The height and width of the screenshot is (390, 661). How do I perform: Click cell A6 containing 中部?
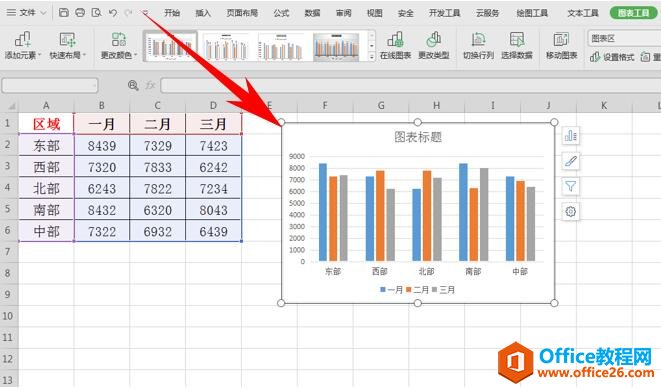pos(46,231)
